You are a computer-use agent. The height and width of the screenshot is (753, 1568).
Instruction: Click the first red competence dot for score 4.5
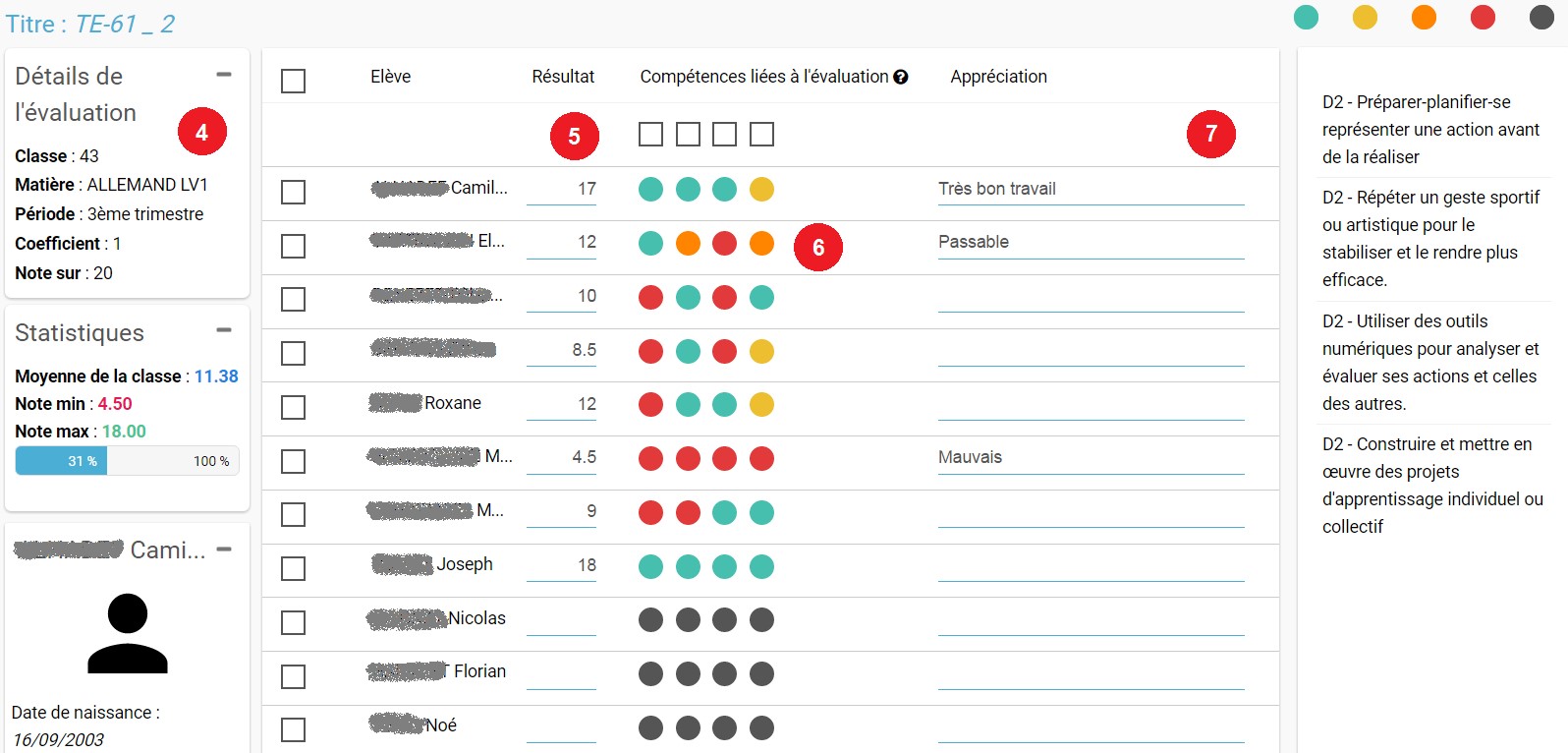click(650, 458)
